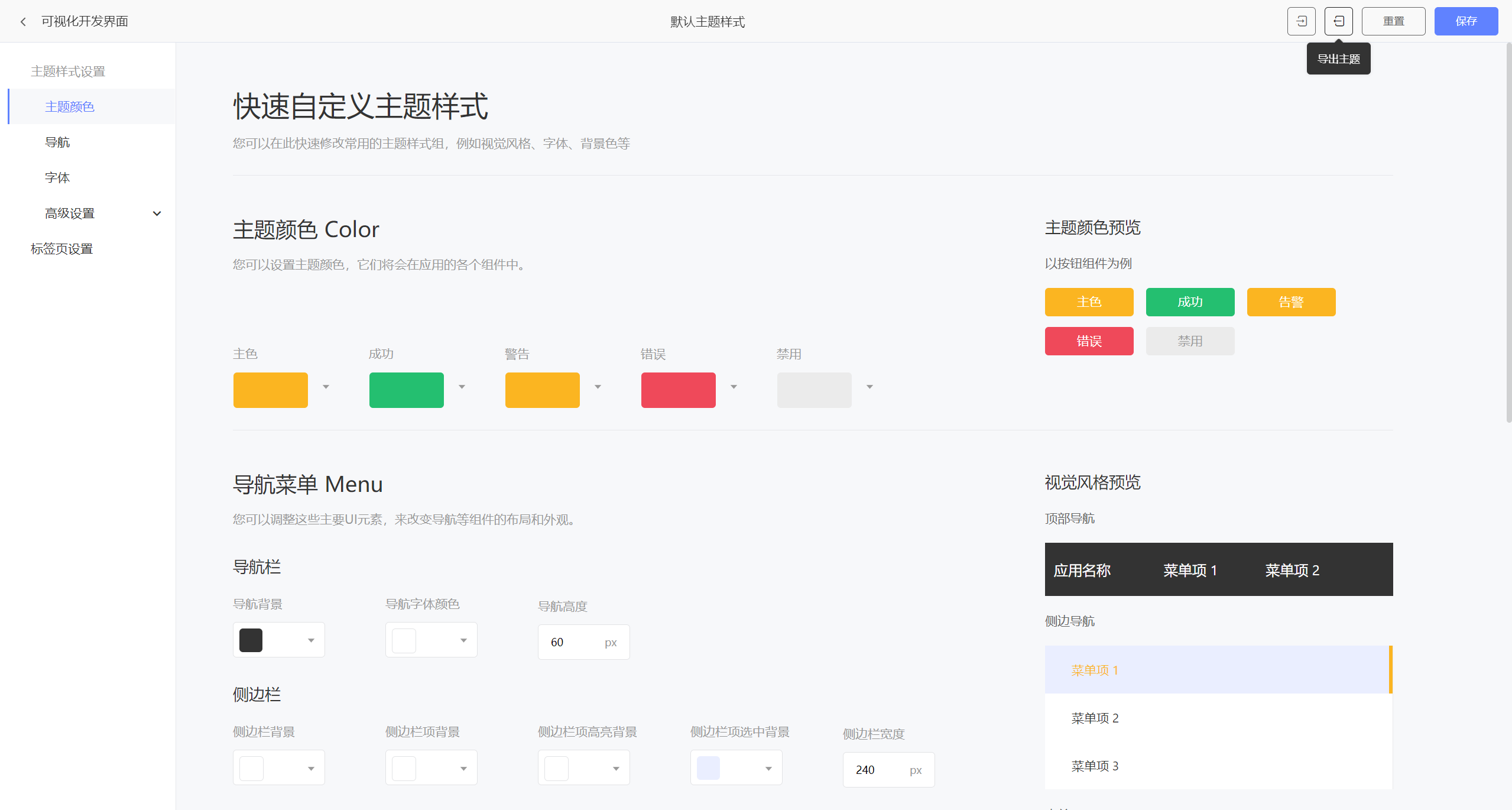Image resolution: width=1512 pixels, height=810 pixels.
Task: Open the 导航背景 color picker dropdown
Action: tap(279, 640)
